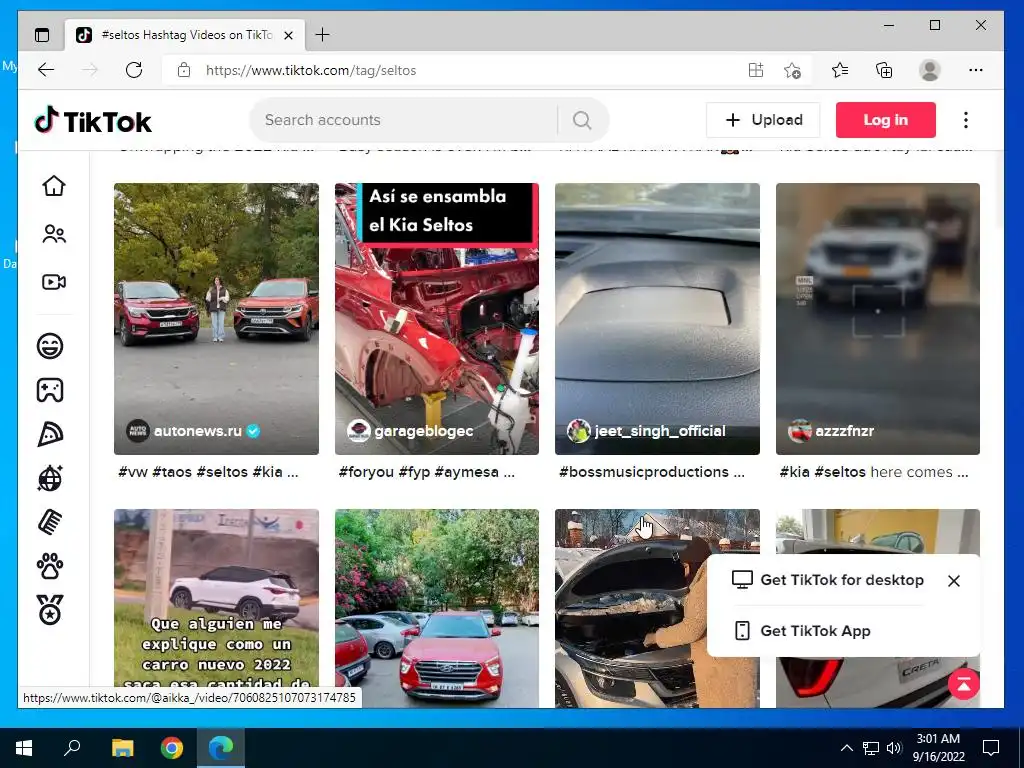
Task: Open the open car hood snow video
Action: [x=657, y=608]
